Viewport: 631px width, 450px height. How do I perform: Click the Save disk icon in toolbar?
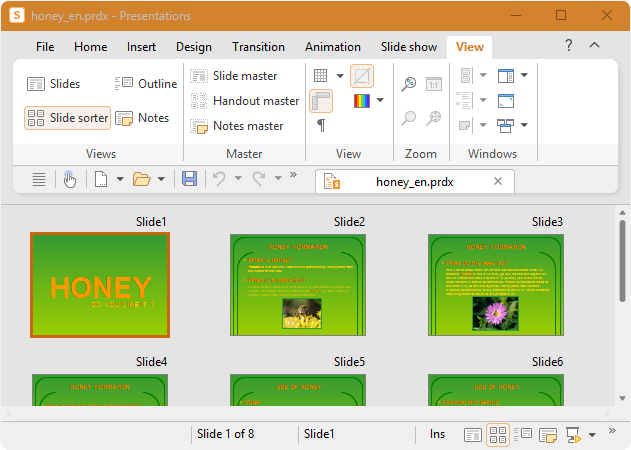click(189, 179)
